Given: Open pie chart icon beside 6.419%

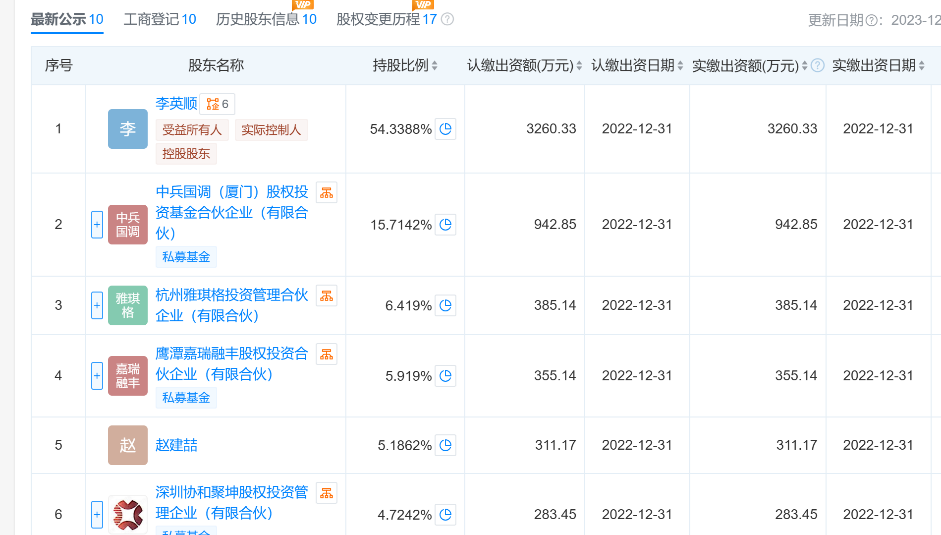Looking at the screenshot, I should [x=445, y=305].
